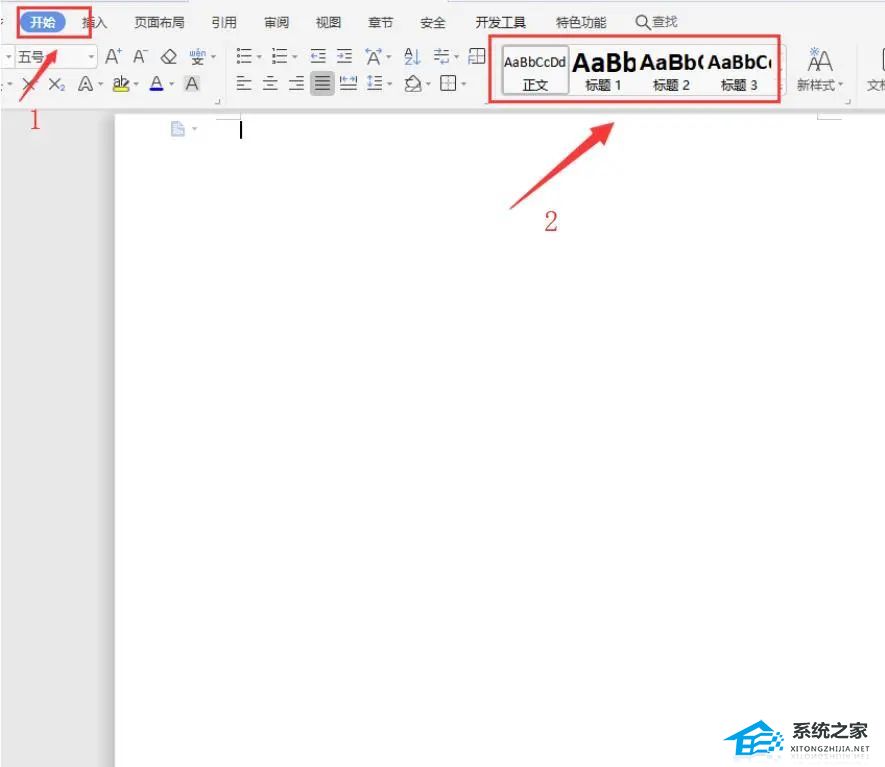Switch to the 审阅 tab
885x767 pixels.
[x=277, y=23]
